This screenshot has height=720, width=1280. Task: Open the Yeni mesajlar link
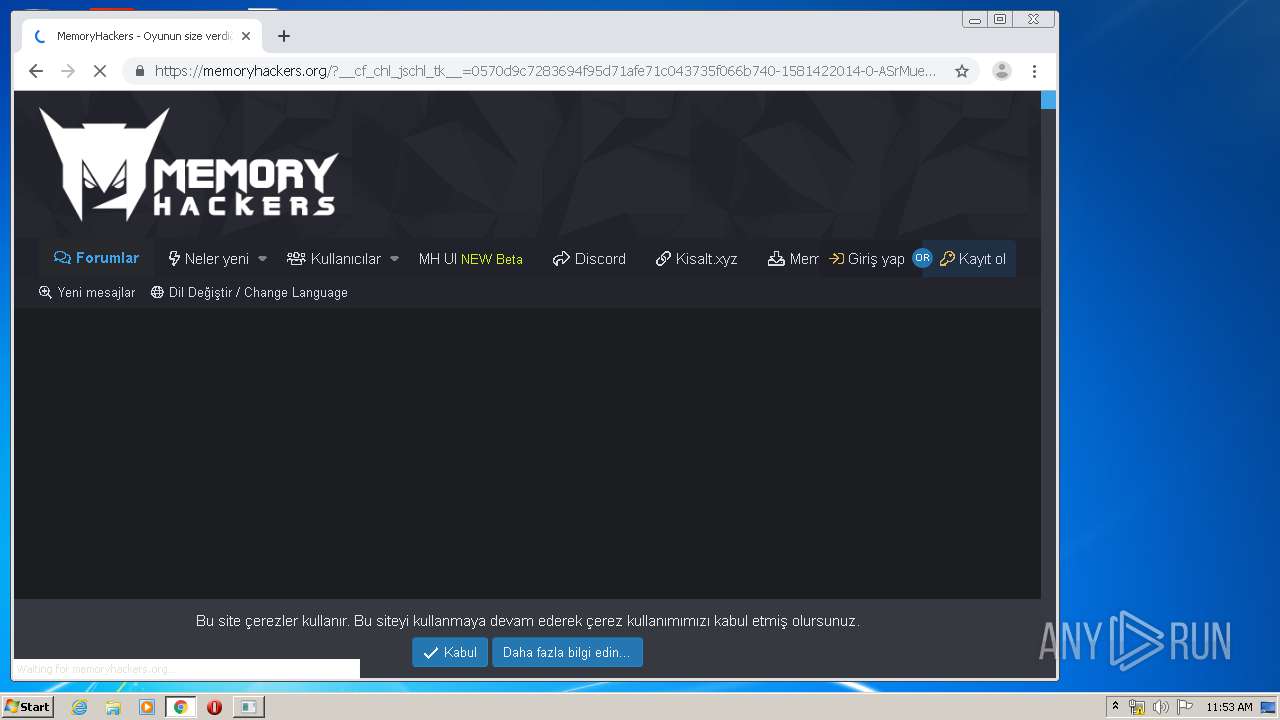pos(87,292)
